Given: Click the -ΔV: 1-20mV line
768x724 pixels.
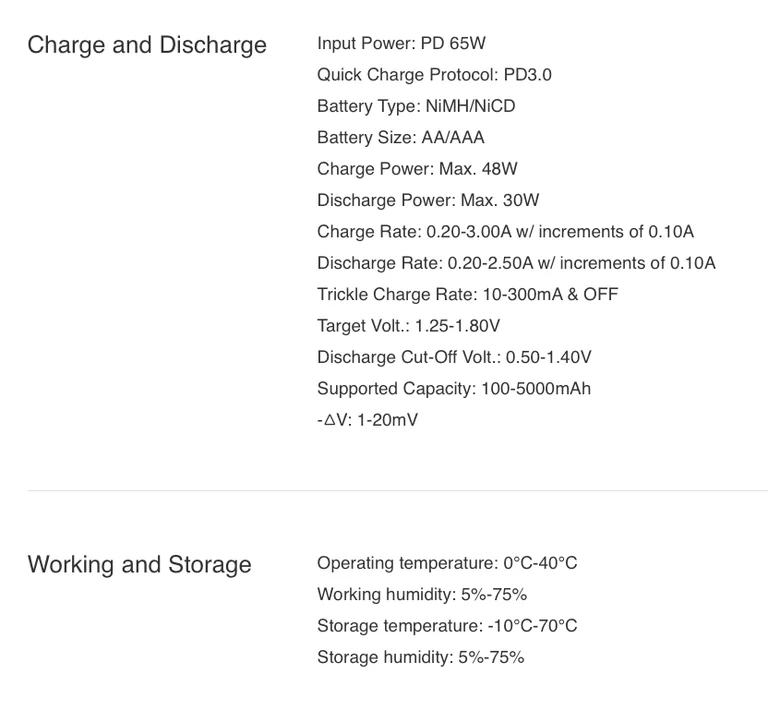Looking at the screenshot, I should click(367, 420).
